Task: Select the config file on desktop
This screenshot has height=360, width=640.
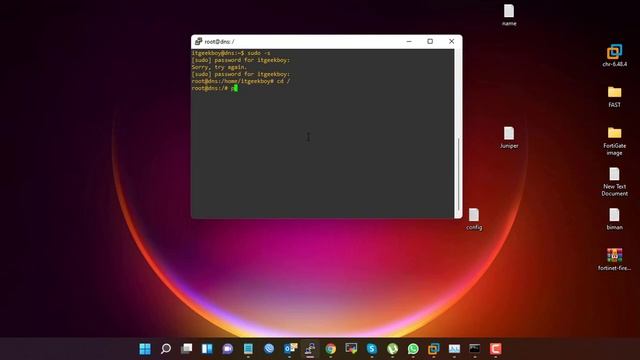Action: [474, 219]
